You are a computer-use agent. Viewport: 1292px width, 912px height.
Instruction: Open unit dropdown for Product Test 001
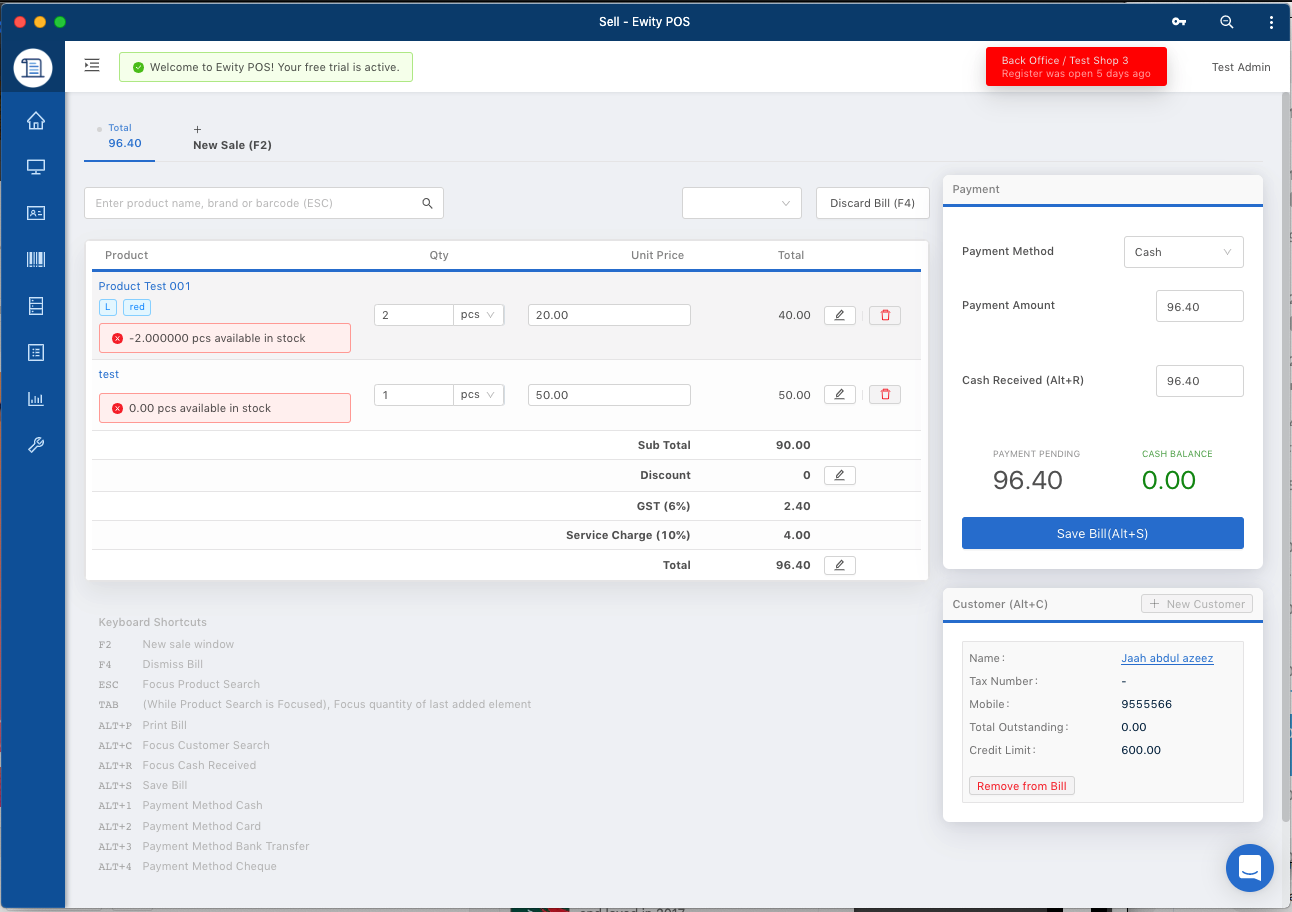click(x=479, y=315)
